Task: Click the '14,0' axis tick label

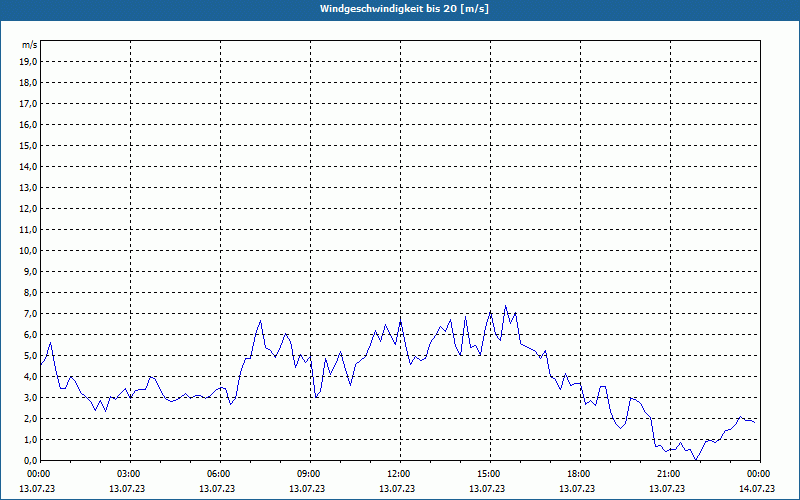Action: click(28, 166)
